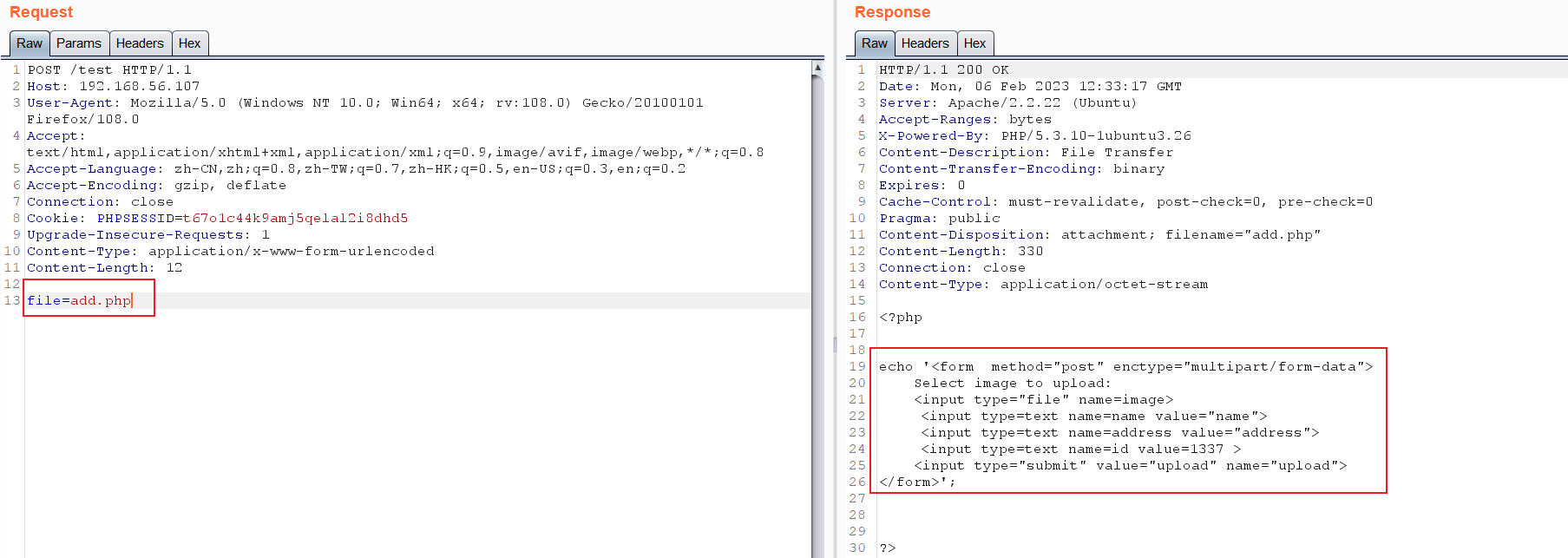Place cursor in the file=add.php body line
The height and width of the screenshot is (558, 1568).
coord(79,300)
